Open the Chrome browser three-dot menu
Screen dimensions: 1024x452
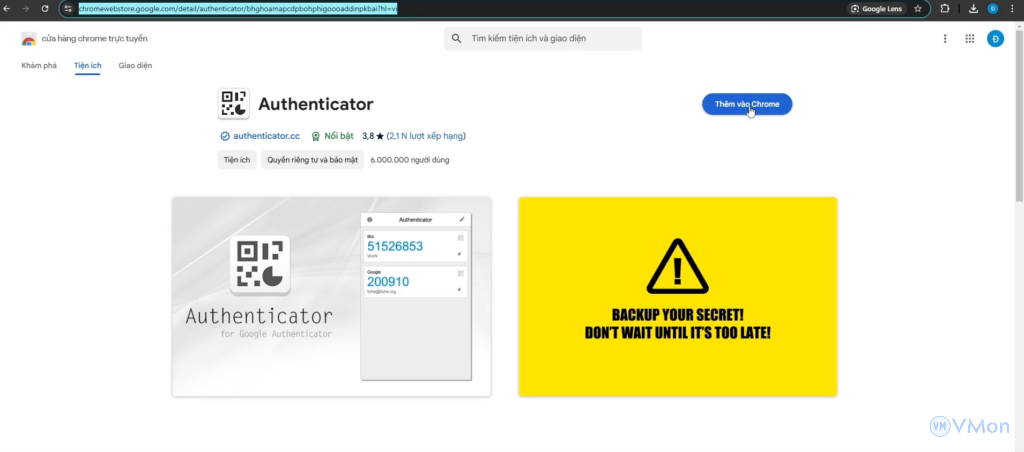tap(1014, 8)
